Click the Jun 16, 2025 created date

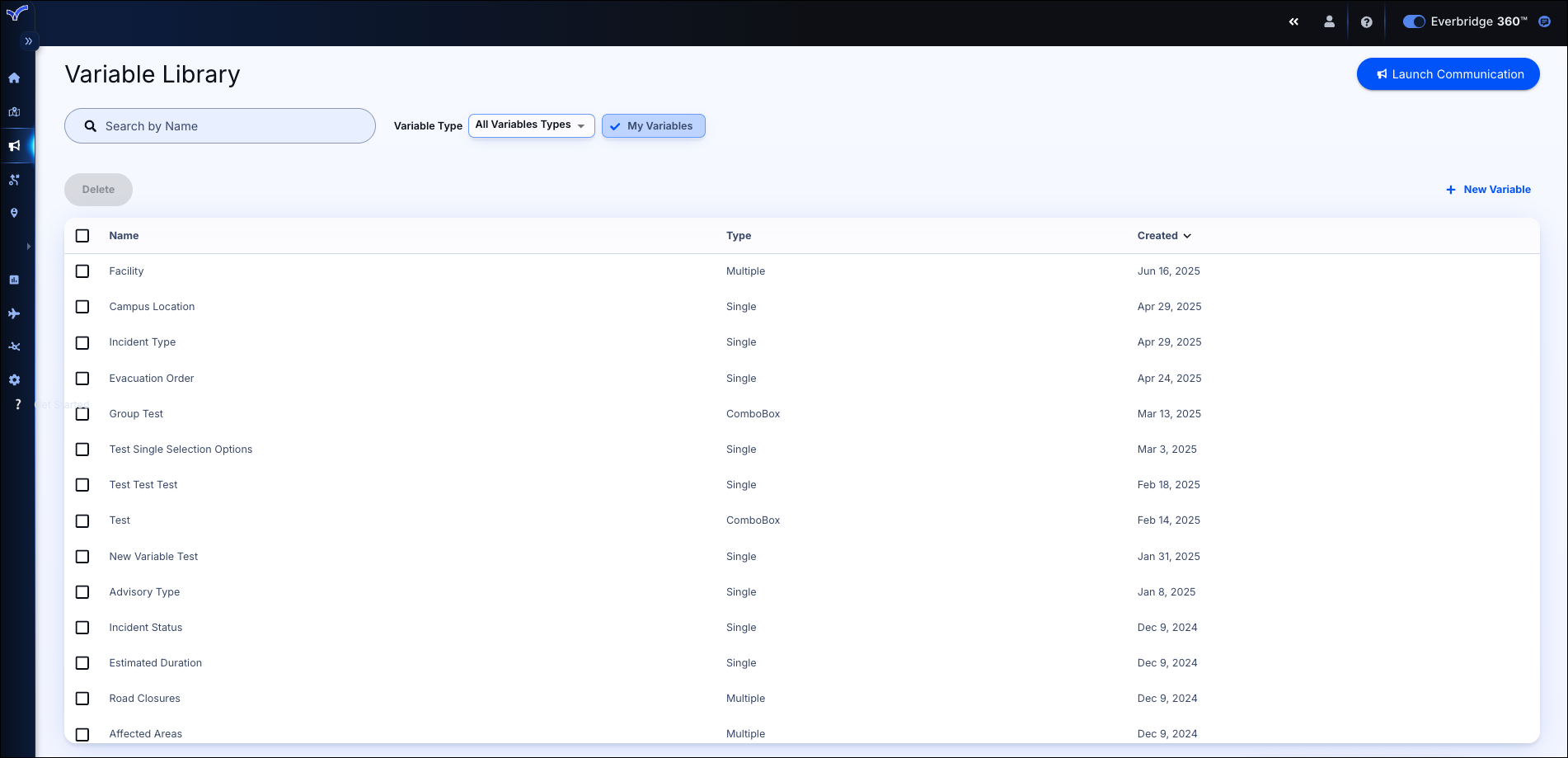[1168, 271]
